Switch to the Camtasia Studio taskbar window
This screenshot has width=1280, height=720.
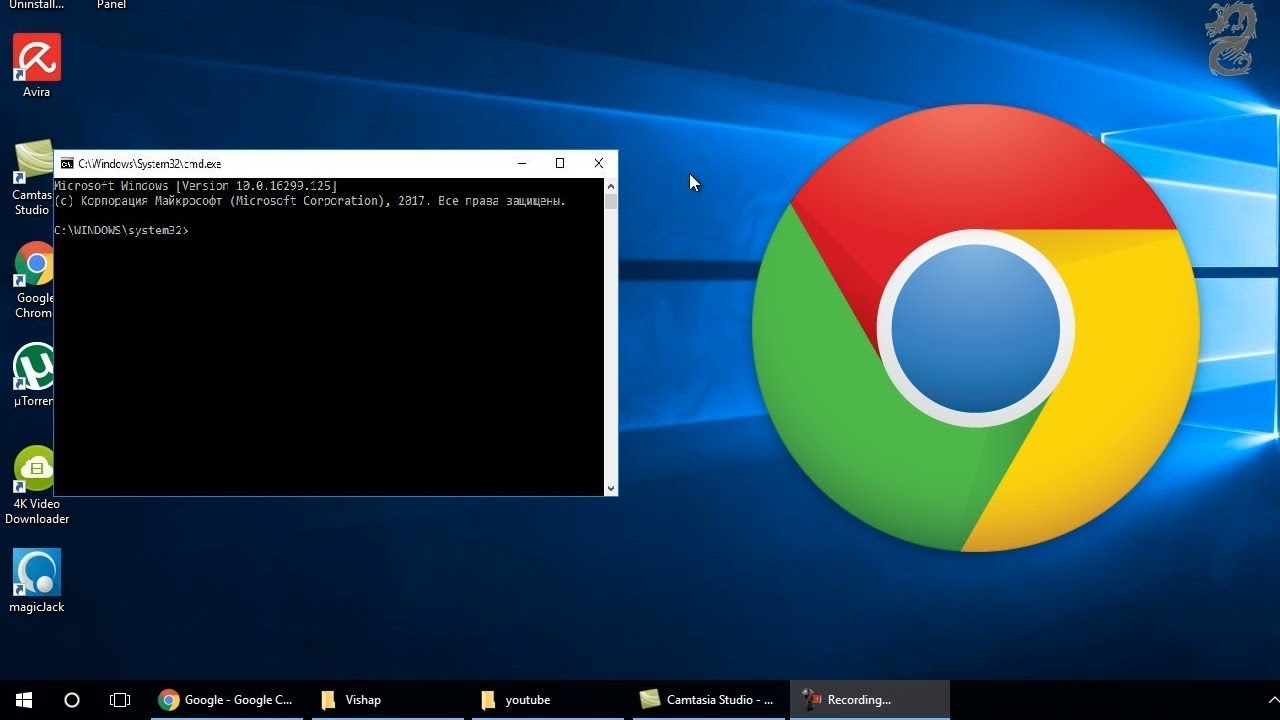(x=709, y=700)
